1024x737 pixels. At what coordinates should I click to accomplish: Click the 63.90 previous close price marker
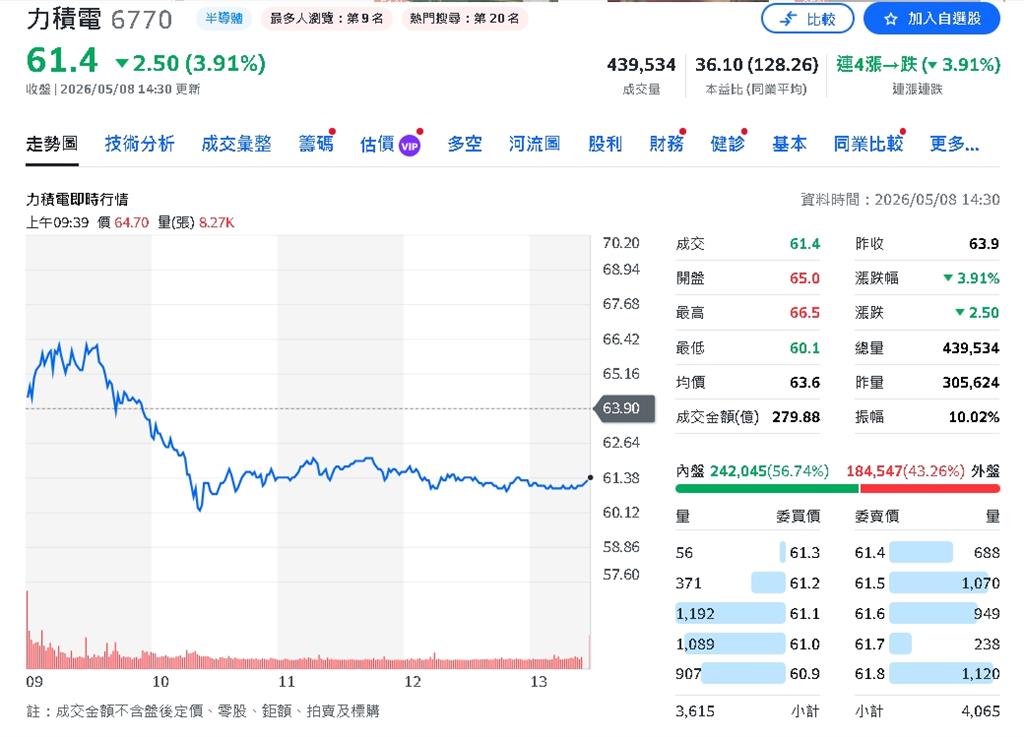click(624, 408)
